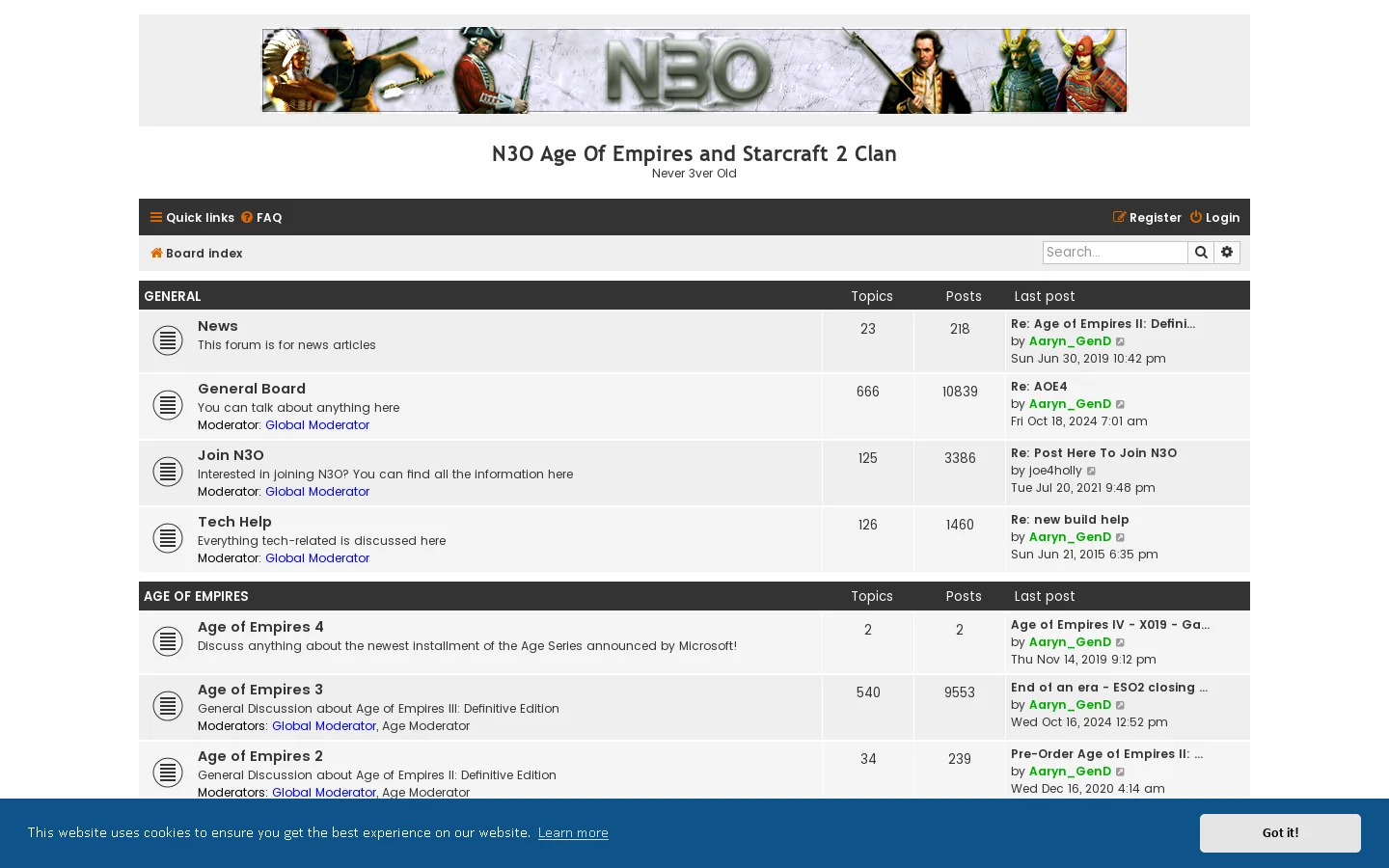Click the search magnifier button
Viewport: 1389px width, 868px height.
pos(1201,253)
